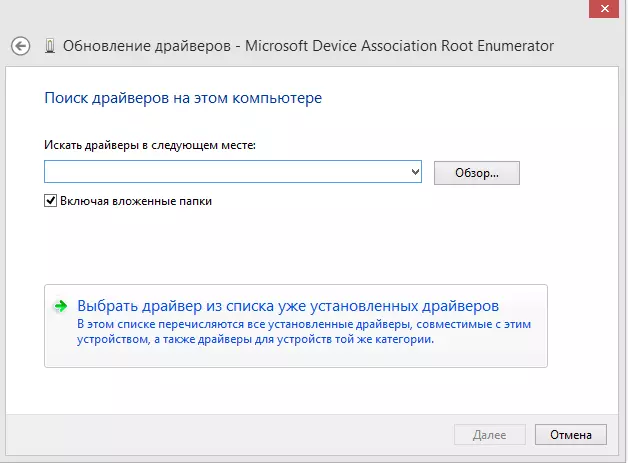Viewport: 628px width, 463px height.
Task: Click blank white area below the checkbox
Action: coord(300,245)
